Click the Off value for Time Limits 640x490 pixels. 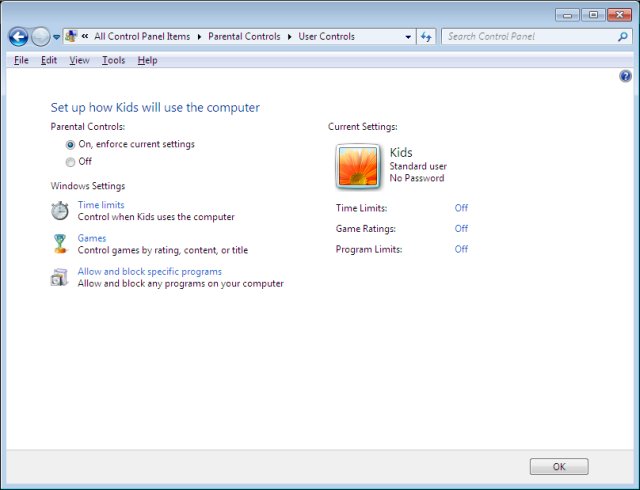point(461,208)
